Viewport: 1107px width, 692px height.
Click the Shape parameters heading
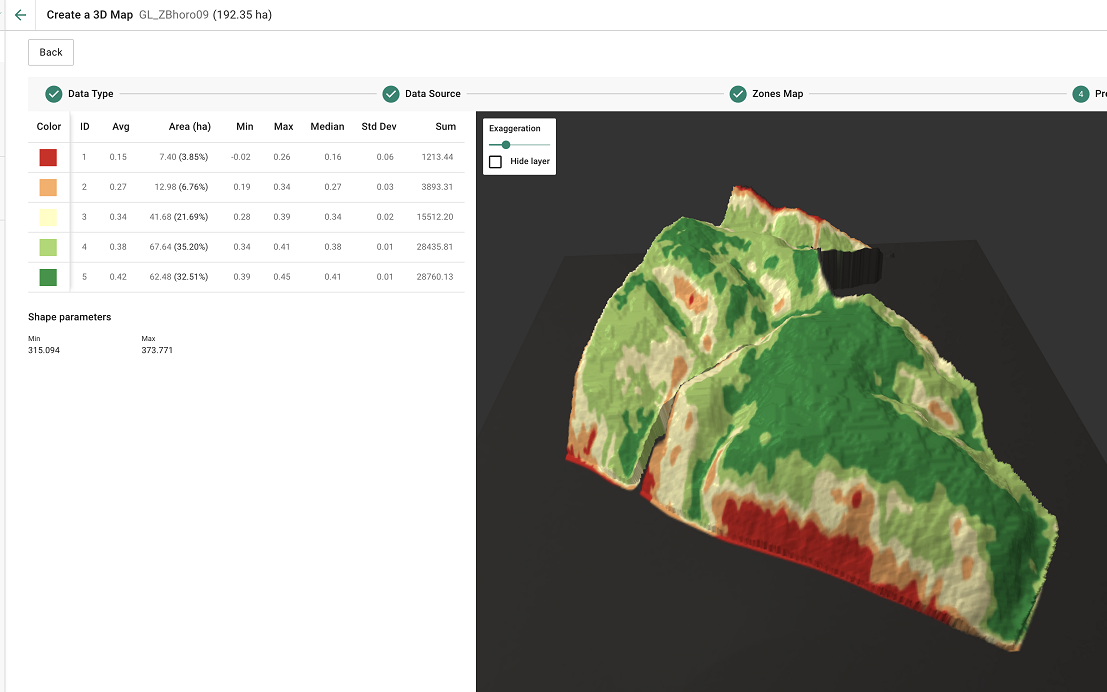click(x=70, y=317)
